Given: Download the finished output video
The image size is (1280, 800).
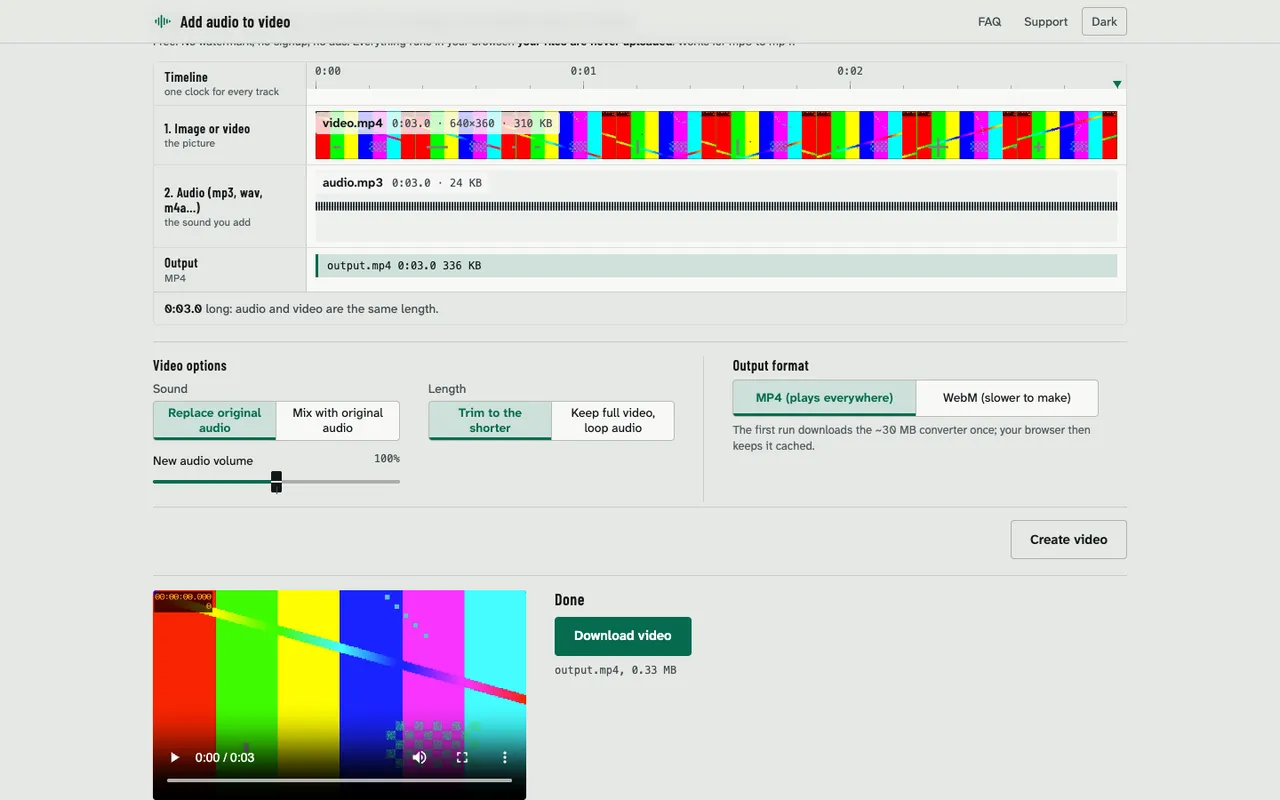Looking at the screenshot, I should [x=623, y=636].
